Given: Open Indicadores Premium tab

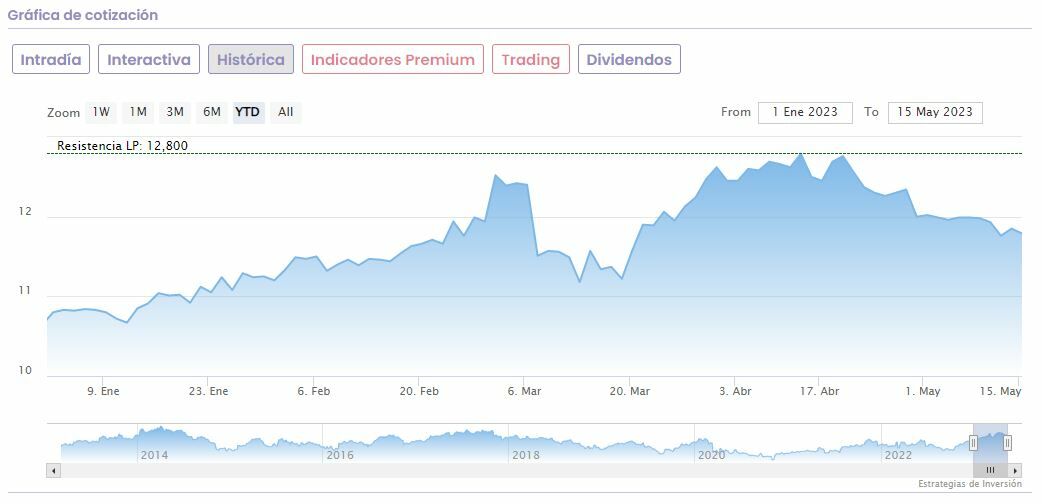Looking at the screenshot, I should tap(393, 59).
